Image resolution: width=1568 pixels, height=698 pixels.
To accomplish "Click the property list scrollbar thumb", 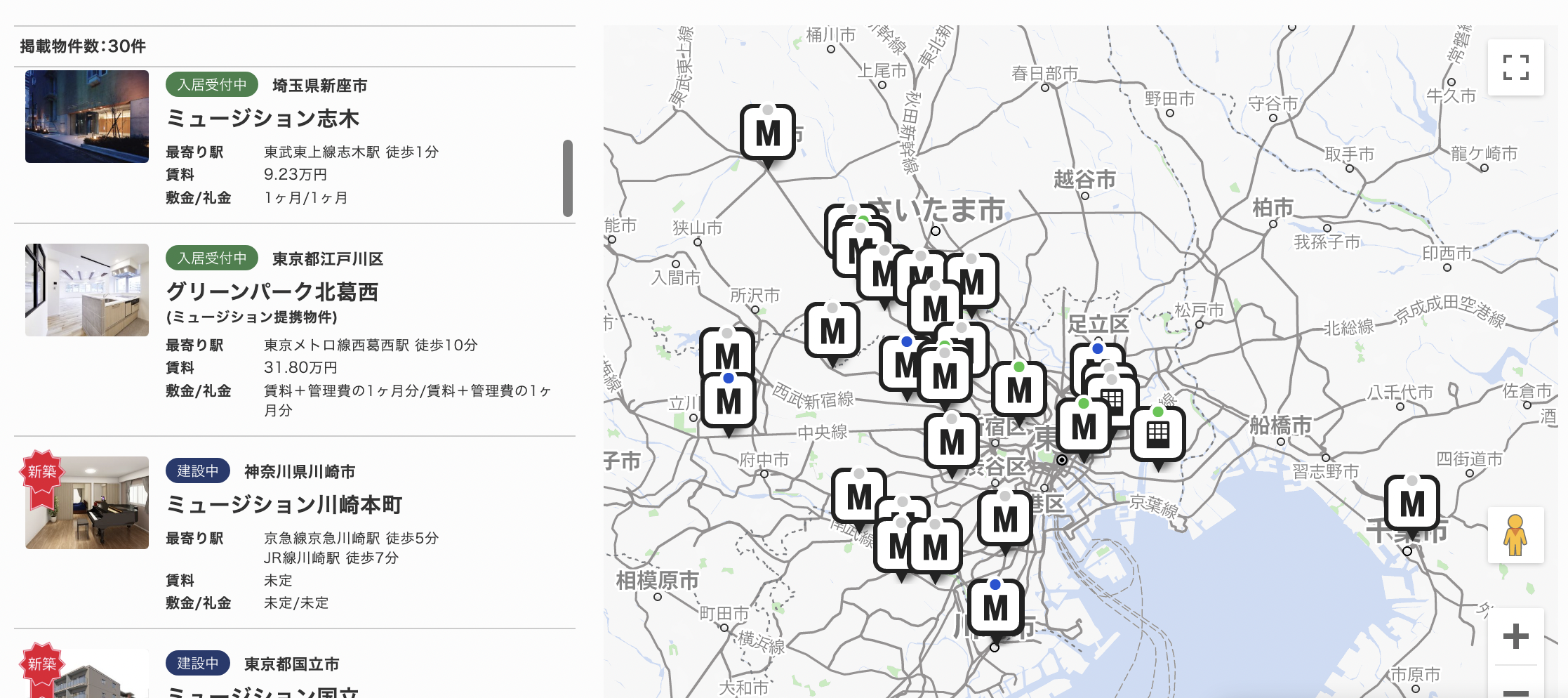I will point(568,178).
